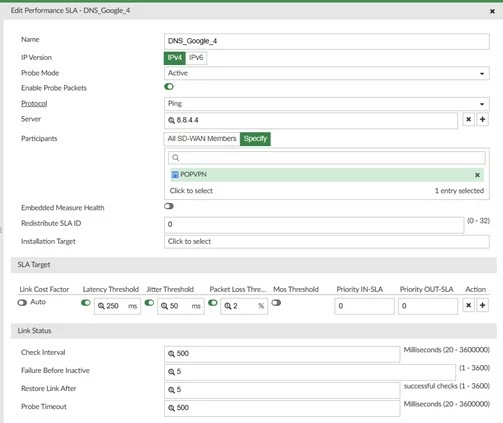Click magnifier icon in Packet Loss field
The image size is (503, 423).
(228, 306)
